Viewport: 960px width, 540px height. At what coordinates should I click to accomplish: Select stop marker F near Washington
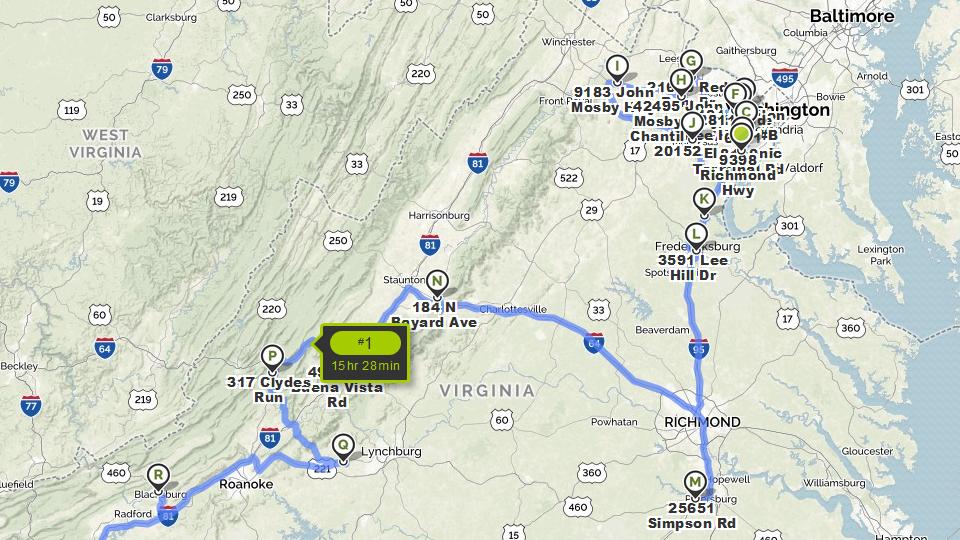click(735, 96)
